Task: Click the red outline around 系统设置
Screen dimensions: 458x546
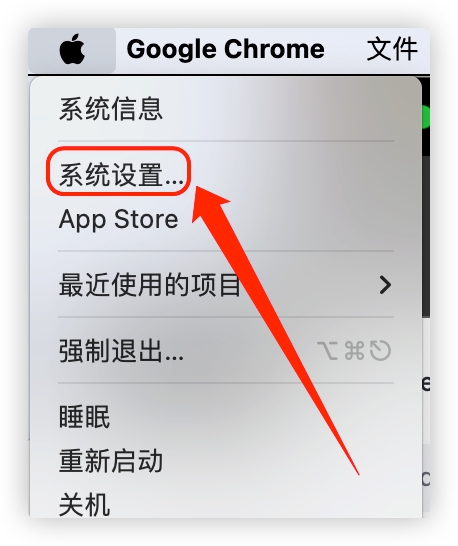Action: [x=118, y=171]
